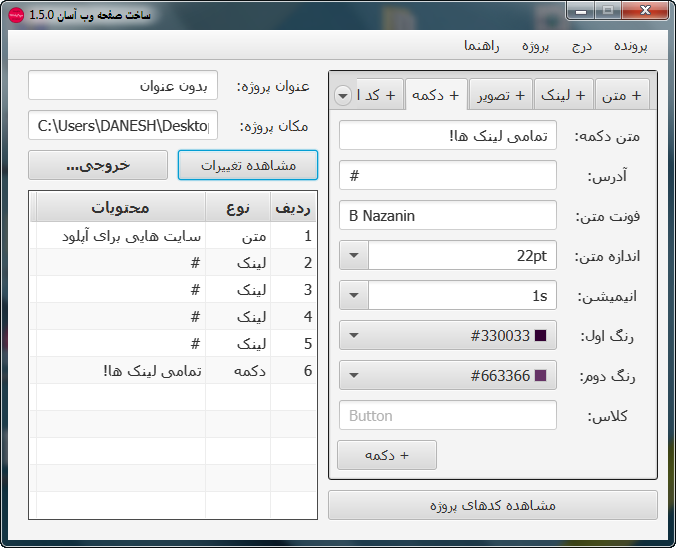Click the project title field بدون عنوان
Viewport: 676px width, 548px height.
pos(123,85)
